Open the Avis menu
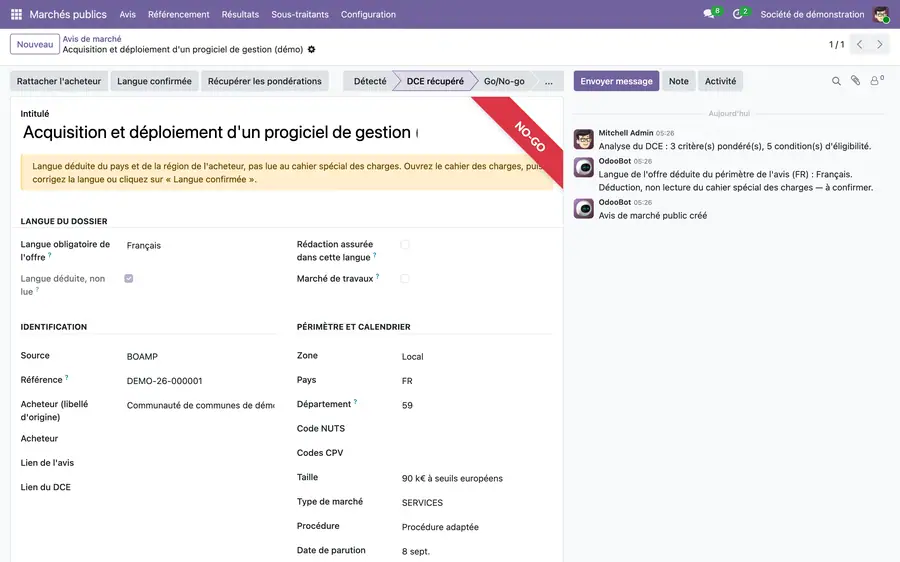 click(127, 14)
